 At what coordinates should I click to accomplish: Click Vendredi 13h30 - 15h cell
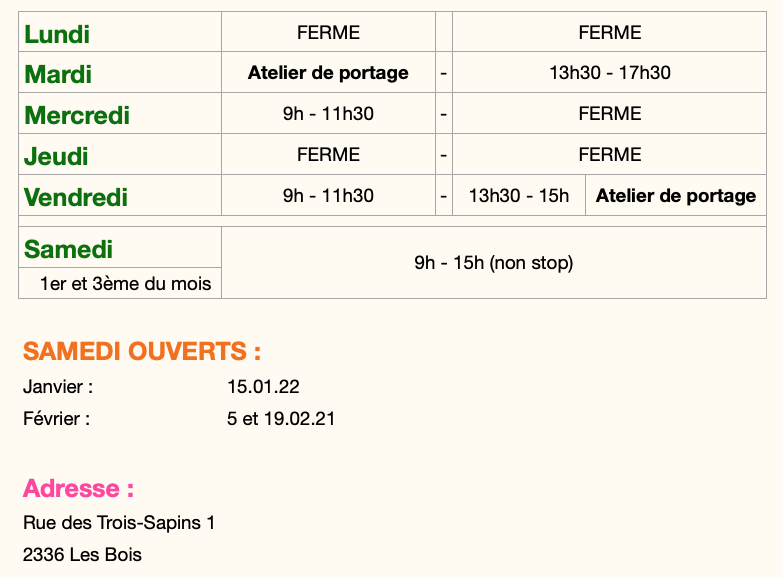click(x=519, y=195)
